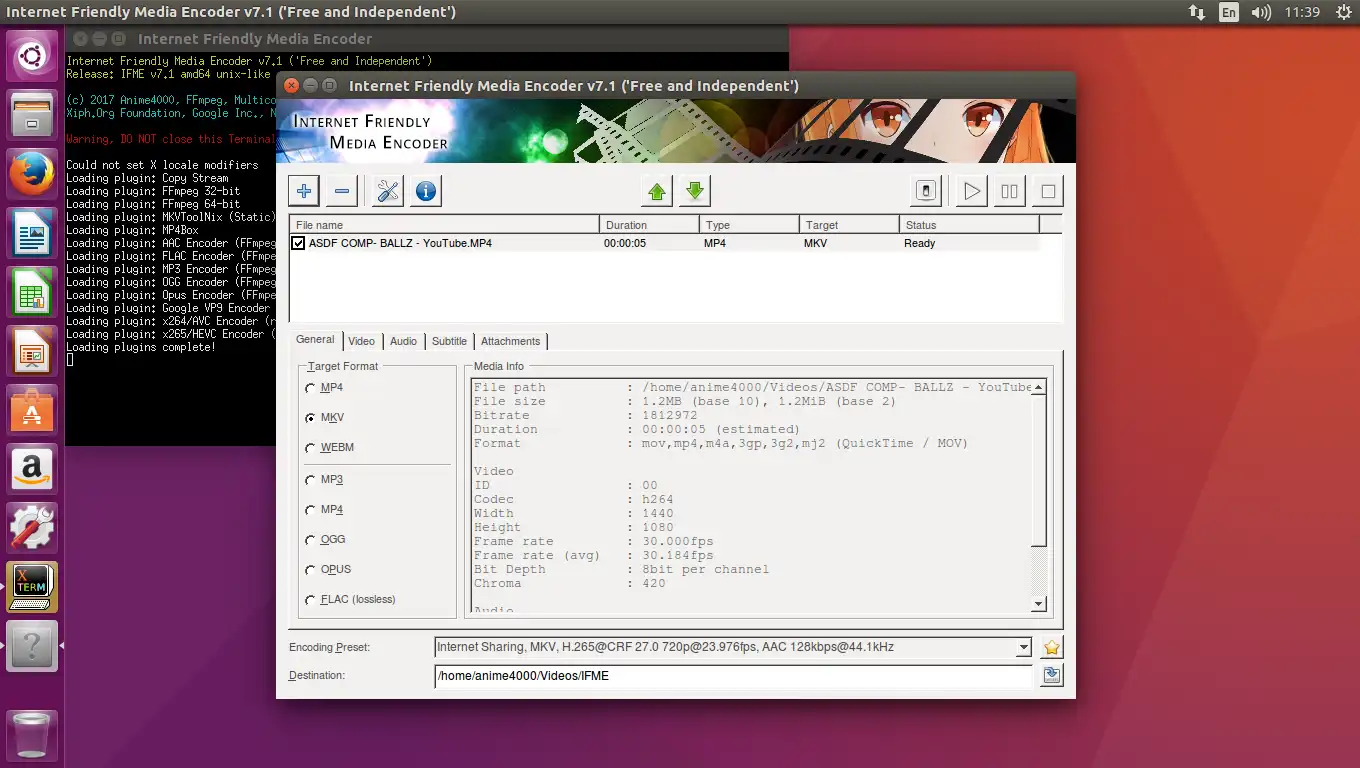This screenshot has width=1360, height=768.
Task: Click the add file plus icon
Action: (x=304, y=191)
